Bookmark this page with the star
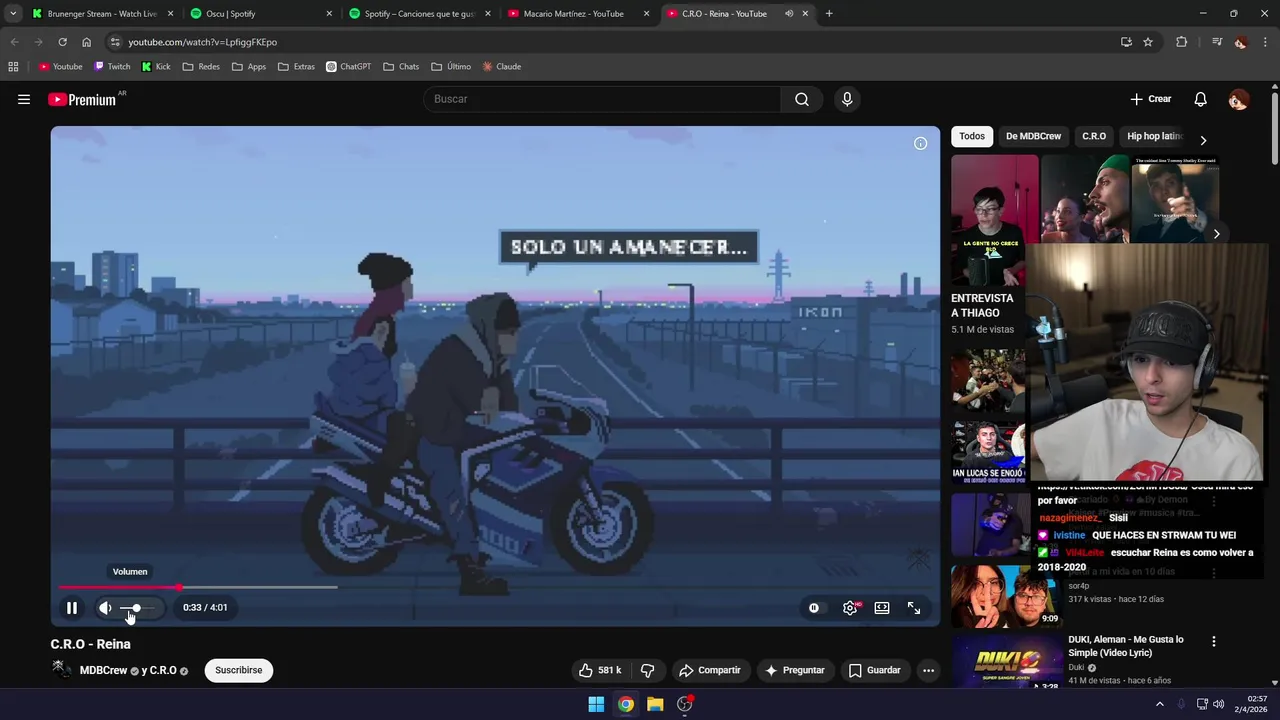This screenshot has width=1280, height=720. tap(1148, 42)
